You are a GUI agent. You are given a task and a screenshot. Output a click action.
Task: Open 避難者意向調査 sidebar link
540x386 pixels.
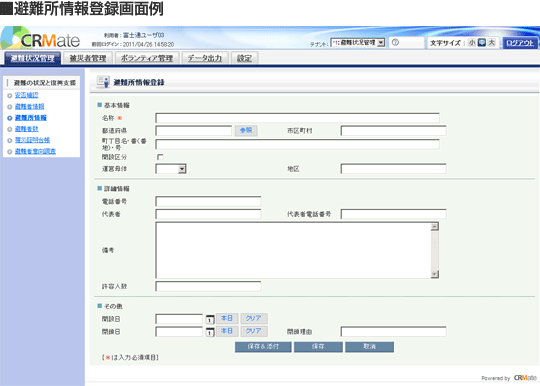(35, 151)
